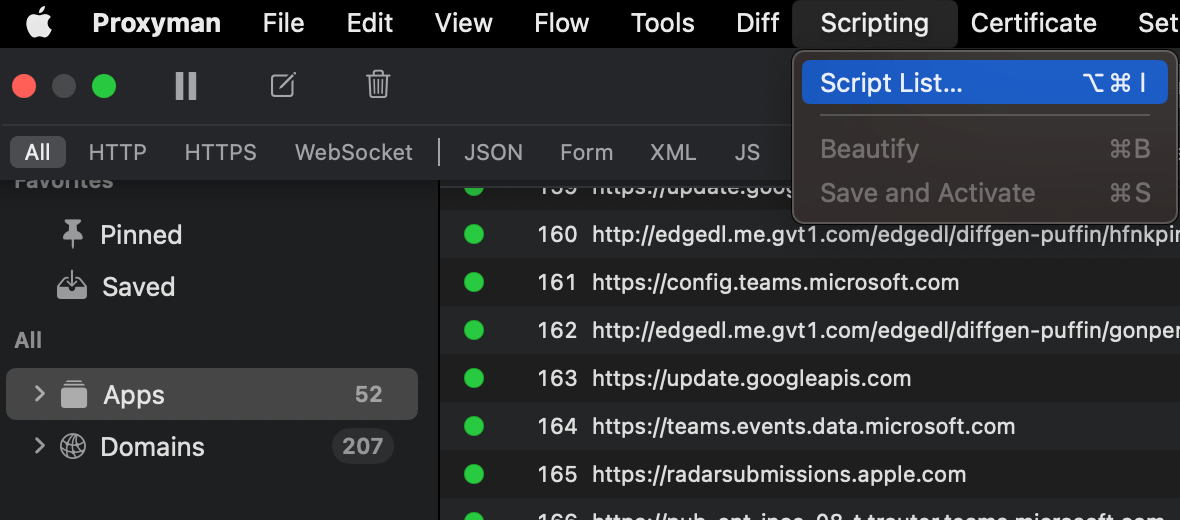Click green status dot for request 165

tap(473, 474)
